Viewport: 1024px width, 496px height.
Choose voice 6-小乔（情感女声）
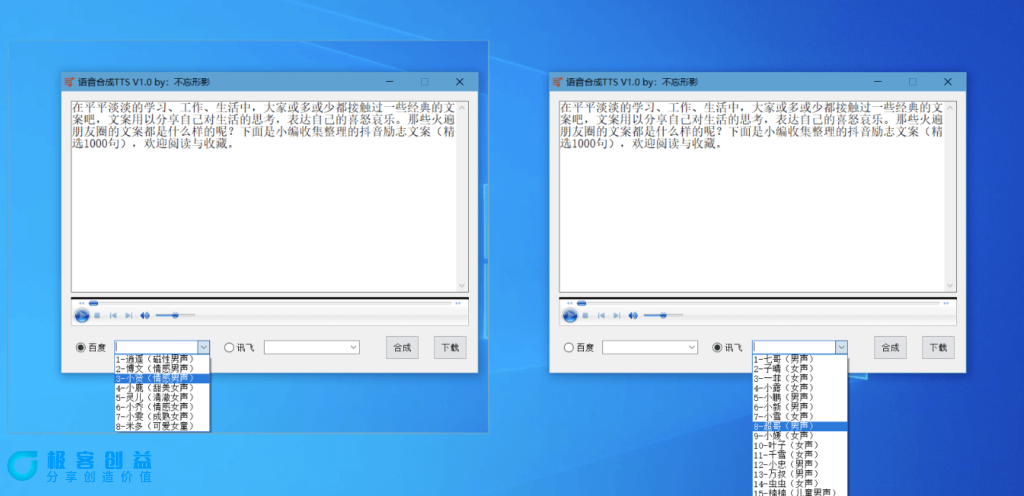[x=162, y=407]
